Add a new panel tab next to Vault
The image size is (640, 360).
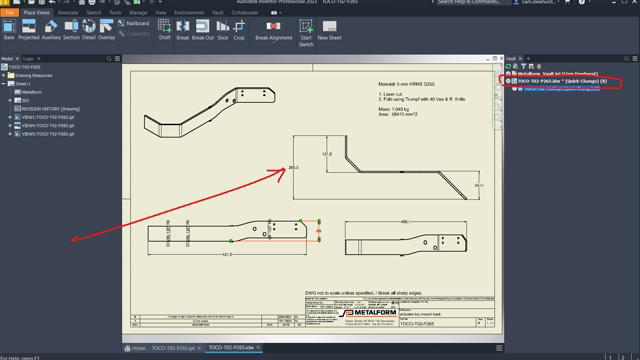point(528,59)
